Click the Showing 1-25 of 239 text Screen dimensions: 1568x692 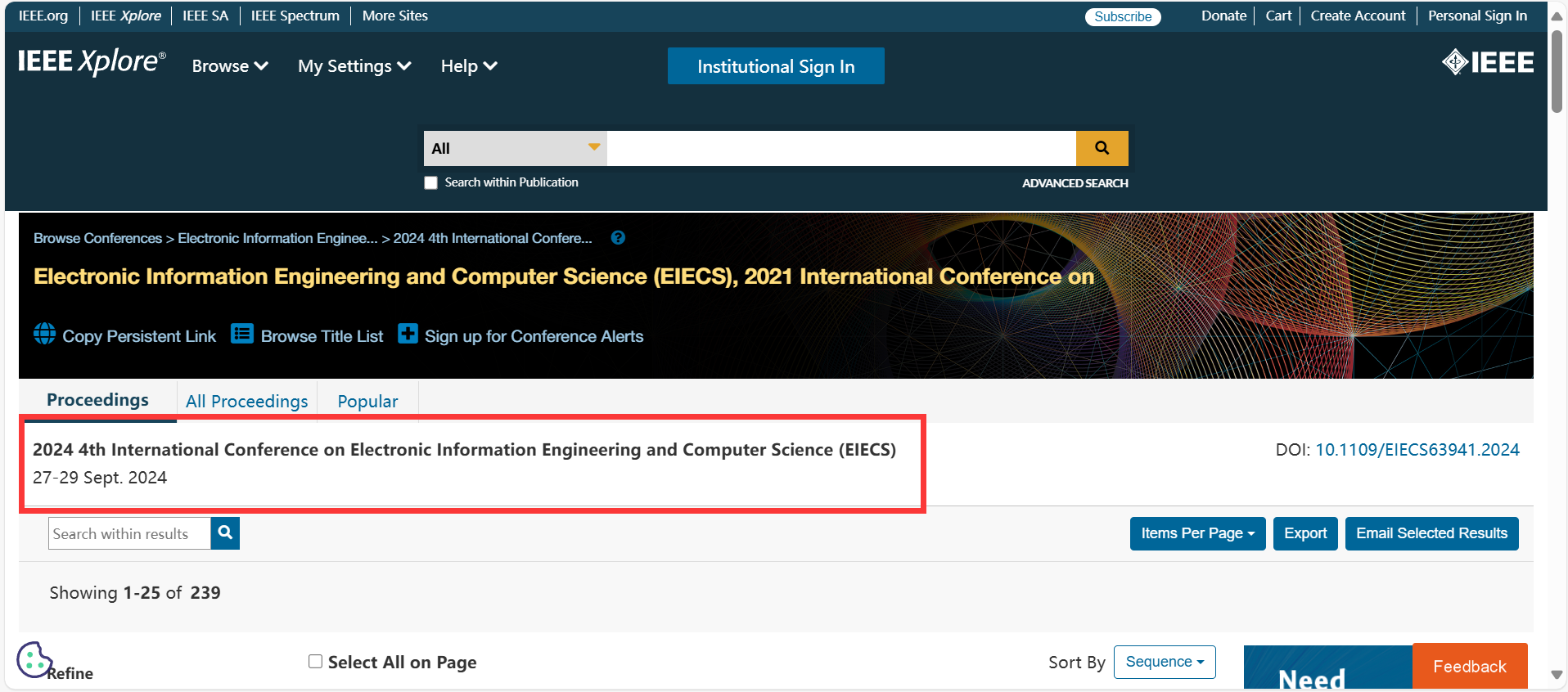[135, 593]
